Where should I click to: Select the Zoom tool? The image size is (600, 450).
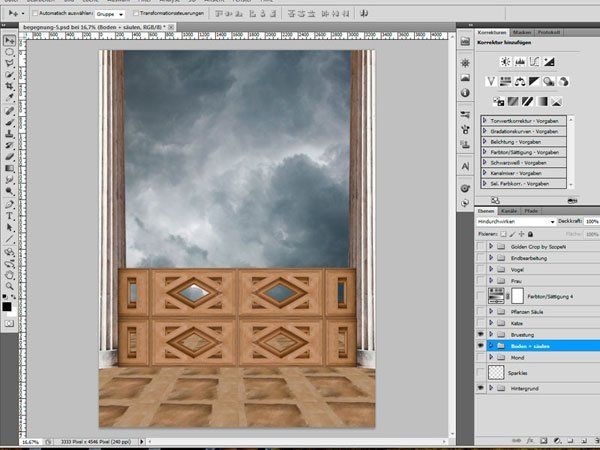[x=10, y=286]
